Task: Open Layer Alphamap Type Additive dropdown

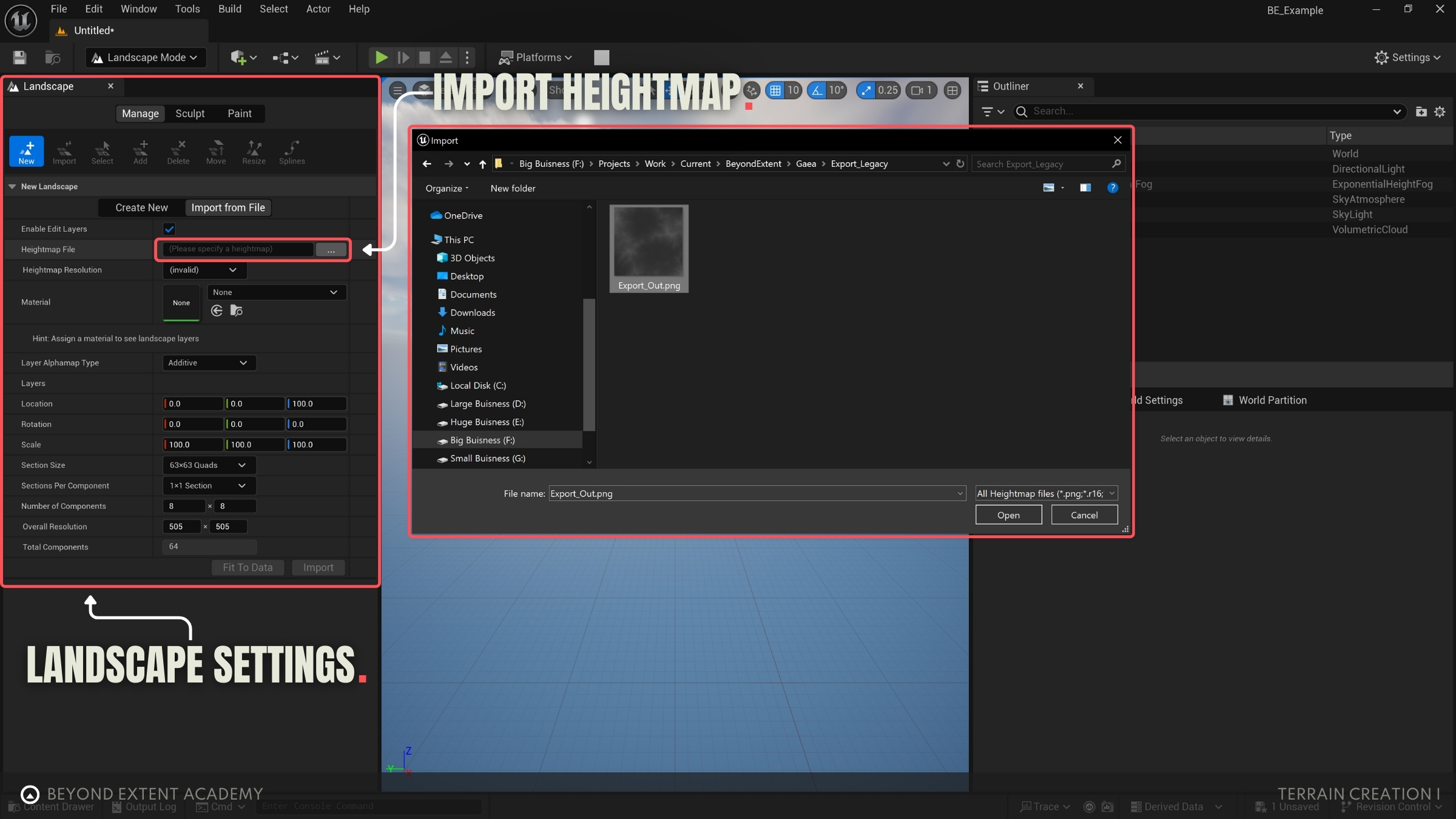Action: (209, 363)
